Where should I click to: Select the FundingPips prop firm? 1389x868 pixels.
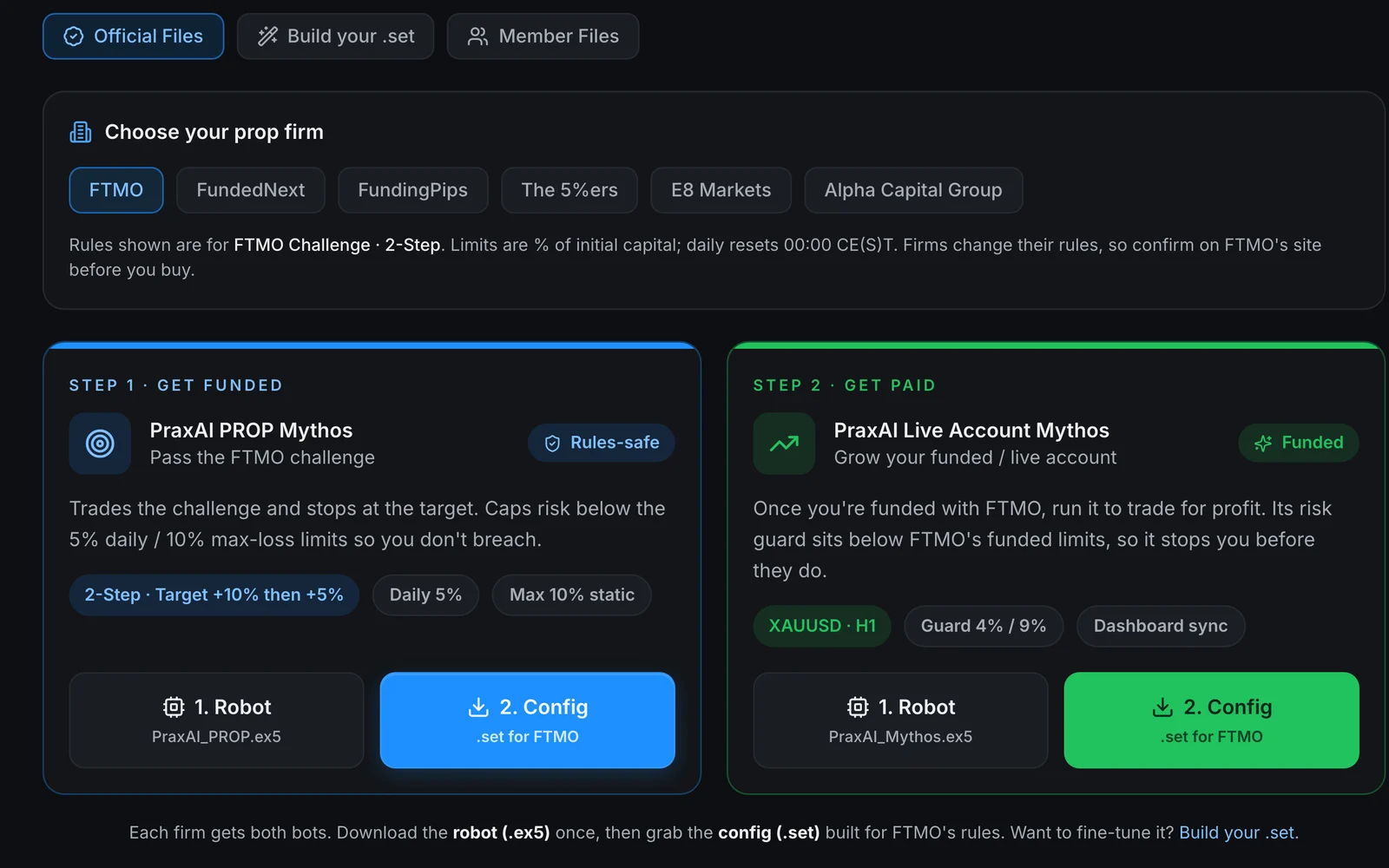coord(413,190)
